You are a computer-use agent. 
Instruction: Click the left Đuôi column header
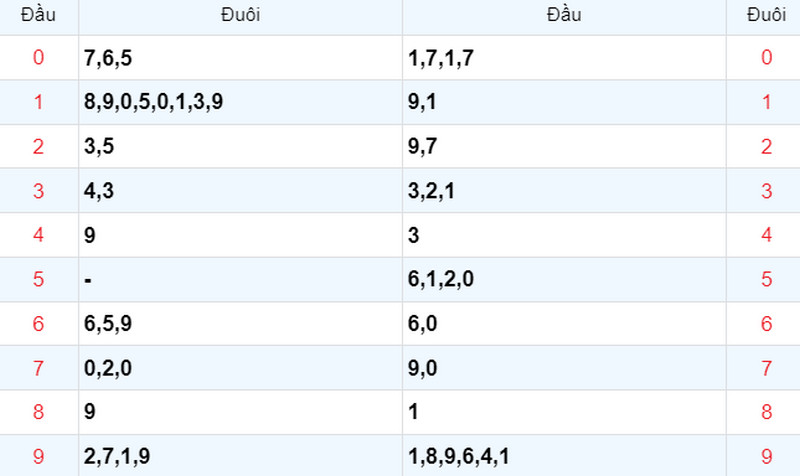tap(240, 15)
